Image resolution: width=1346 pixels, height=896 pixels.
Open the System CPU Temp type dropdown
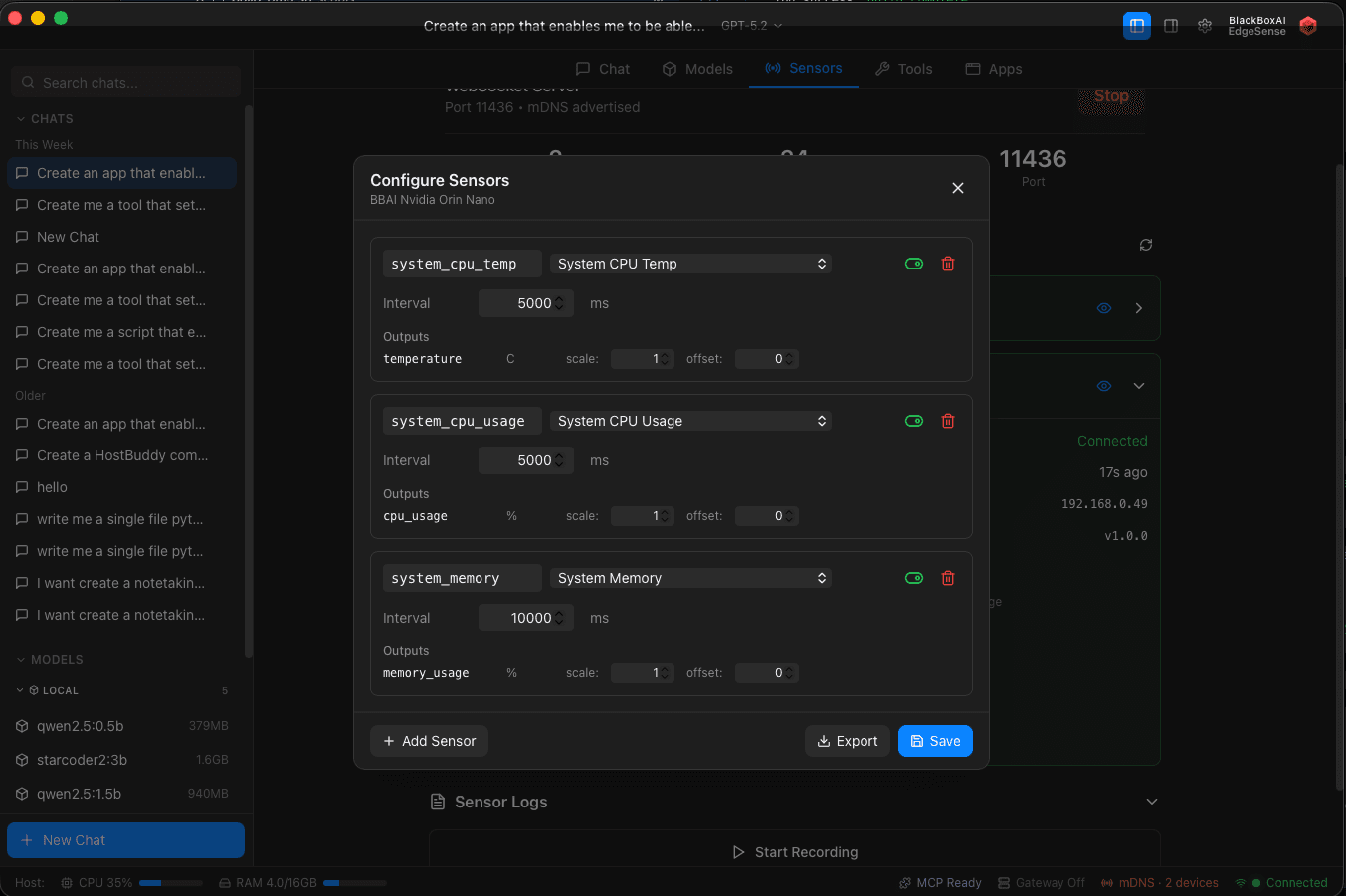click(x=691, y=264)
